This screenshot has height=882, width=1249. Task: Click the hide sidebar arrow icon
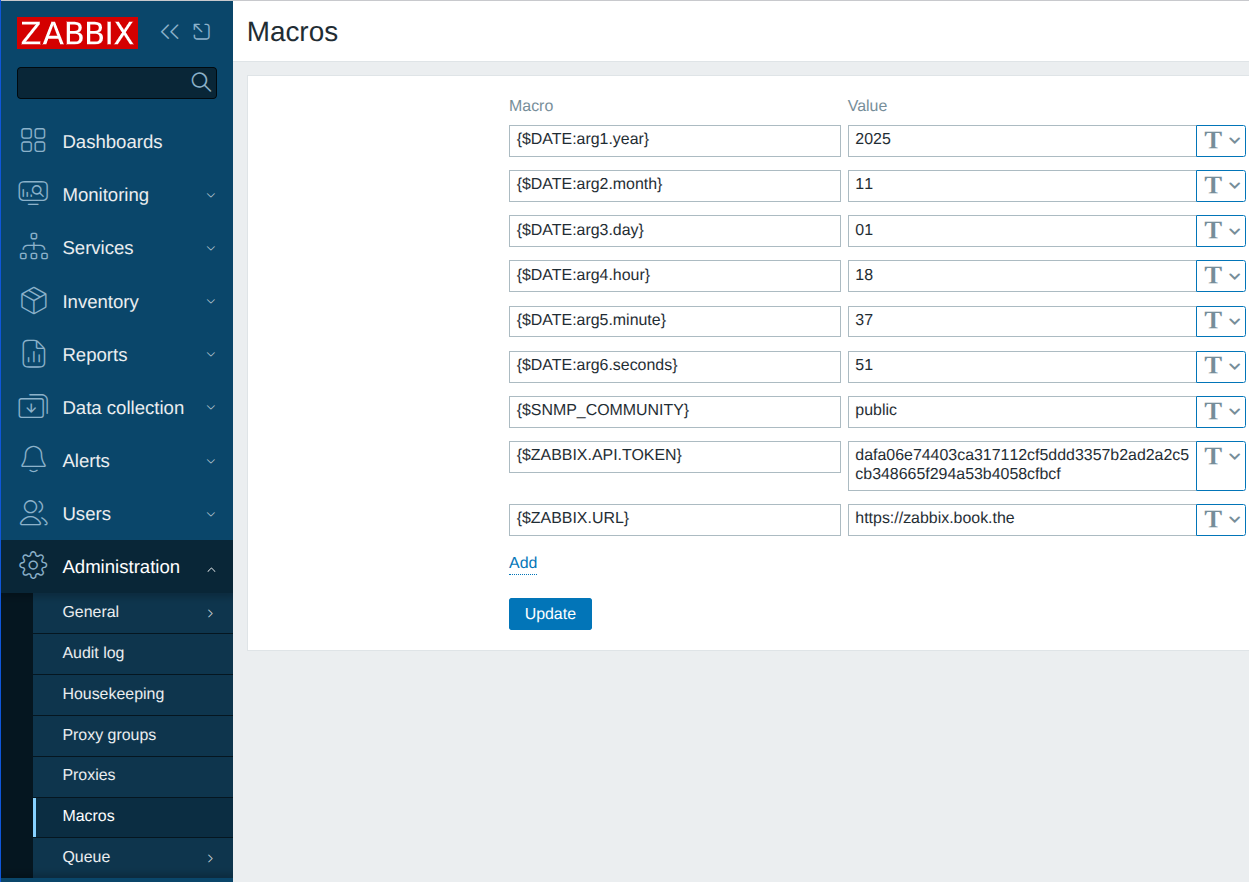pos(202,32)
